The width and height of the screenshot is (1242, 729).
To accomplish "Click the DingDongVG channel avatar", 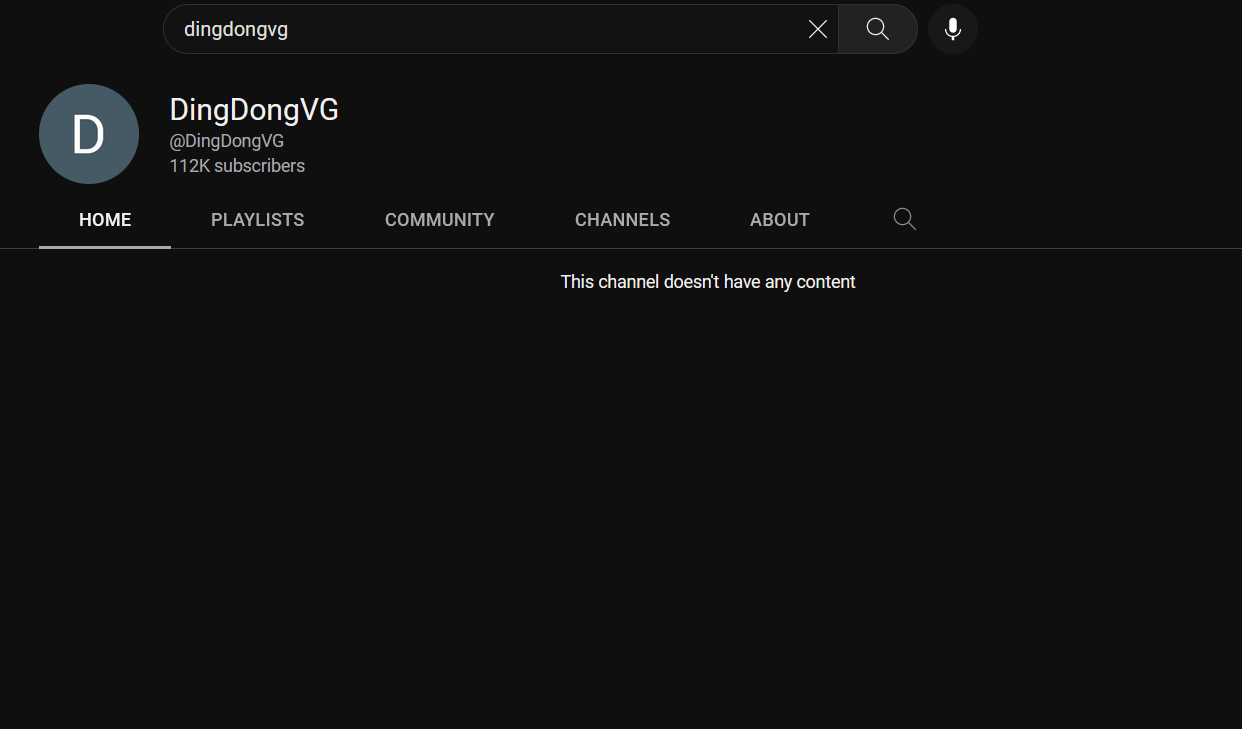I will click(89, 134).
